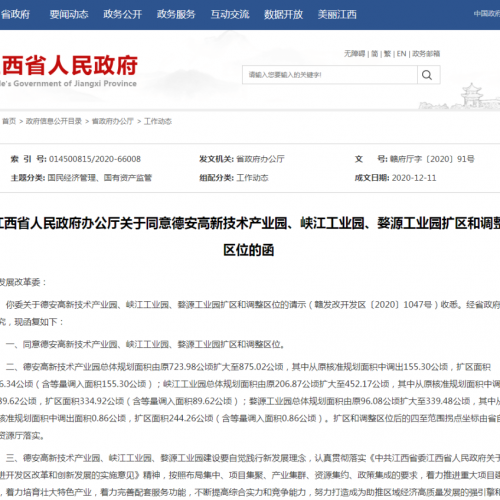Click the 江西省人民政府 site logo

[69, 71]
